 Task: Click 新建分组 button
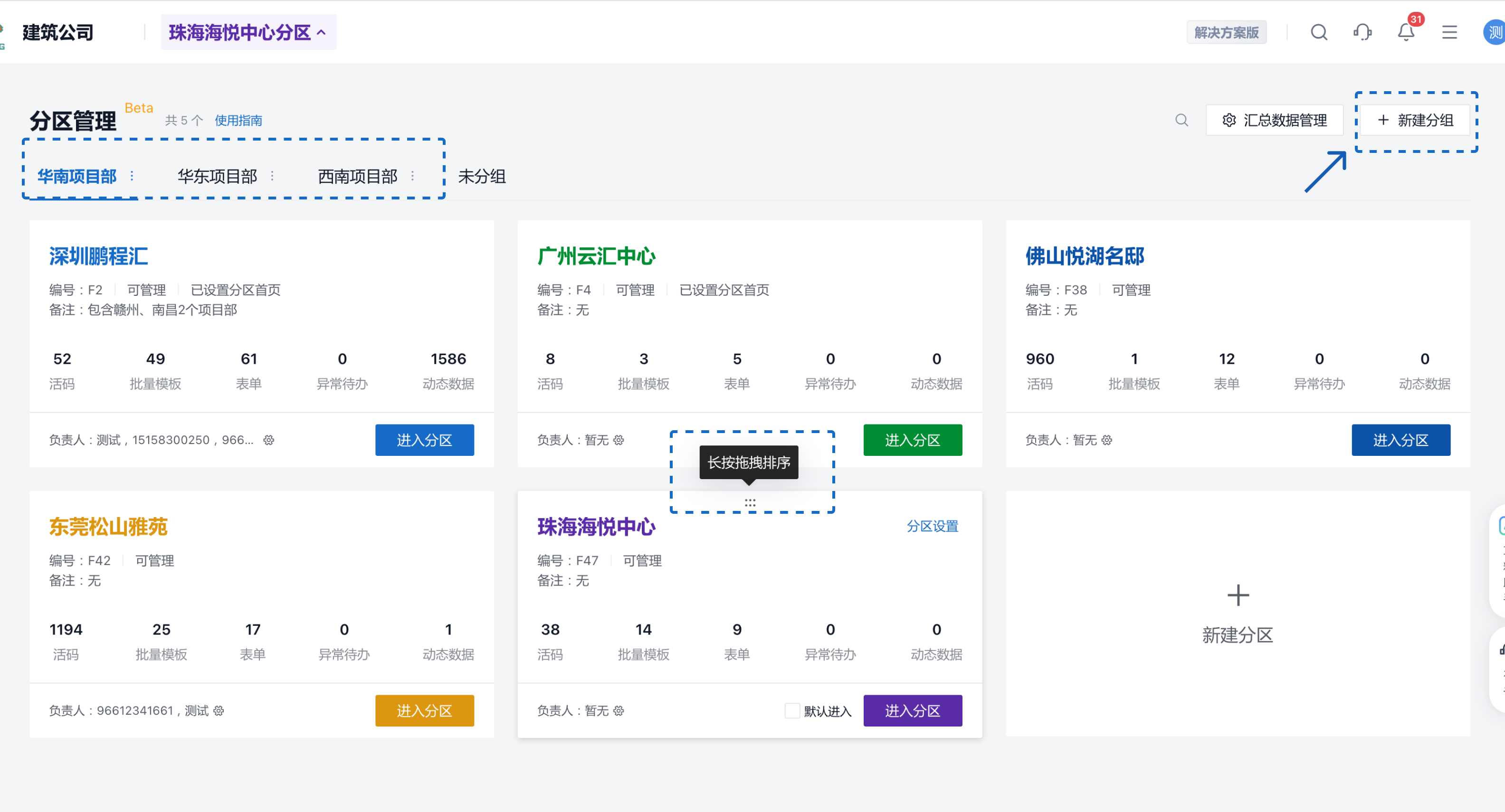coord(1416,120)
